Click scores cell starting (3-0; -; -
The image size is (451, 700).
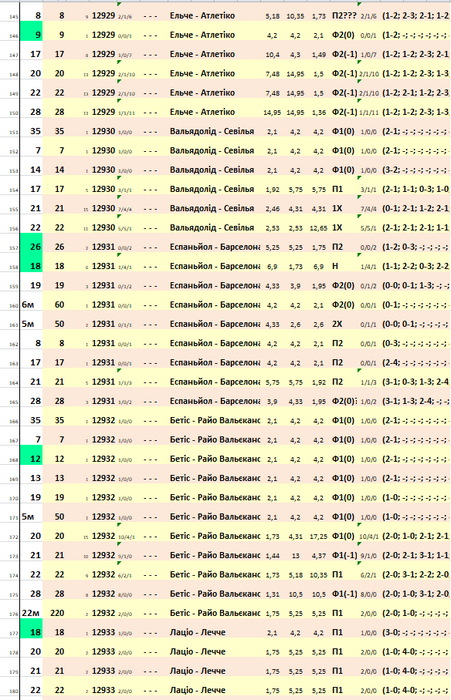(x=415, y=632)
